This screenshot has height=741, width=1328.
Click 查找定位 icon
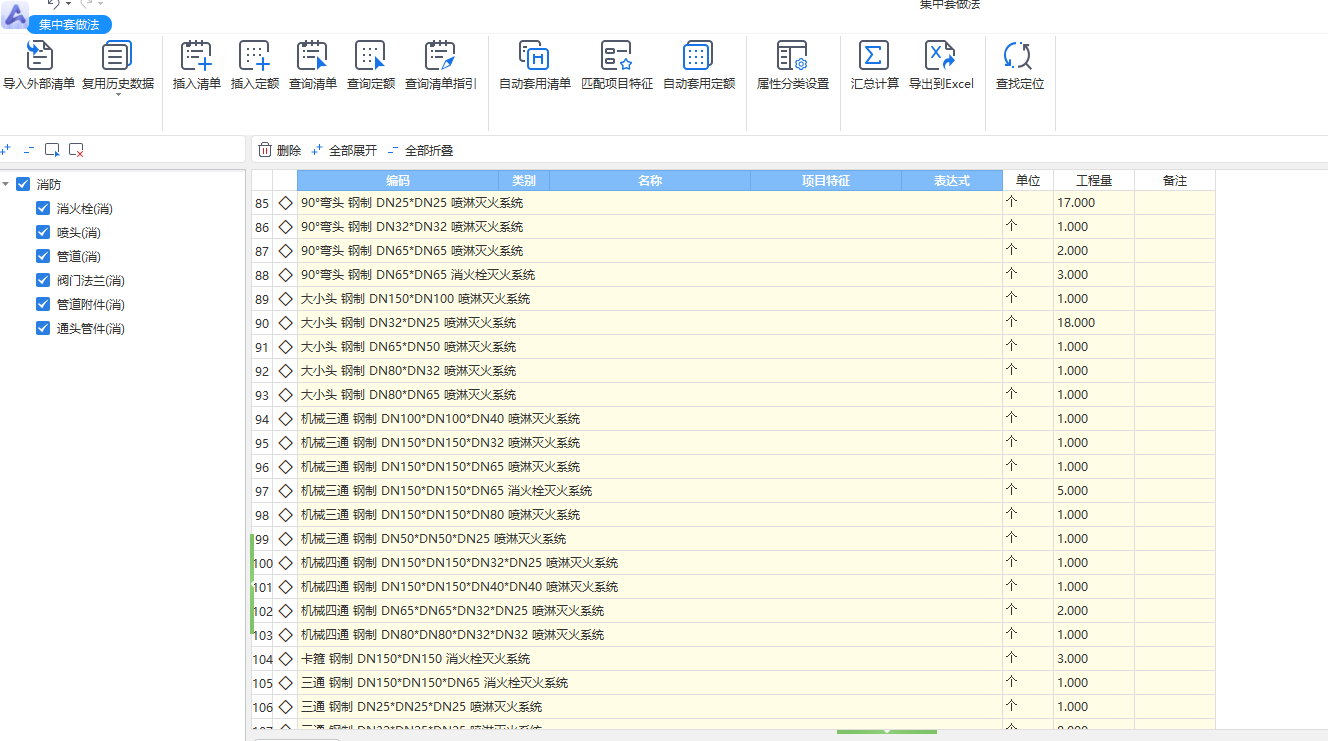click(1018, 56)
